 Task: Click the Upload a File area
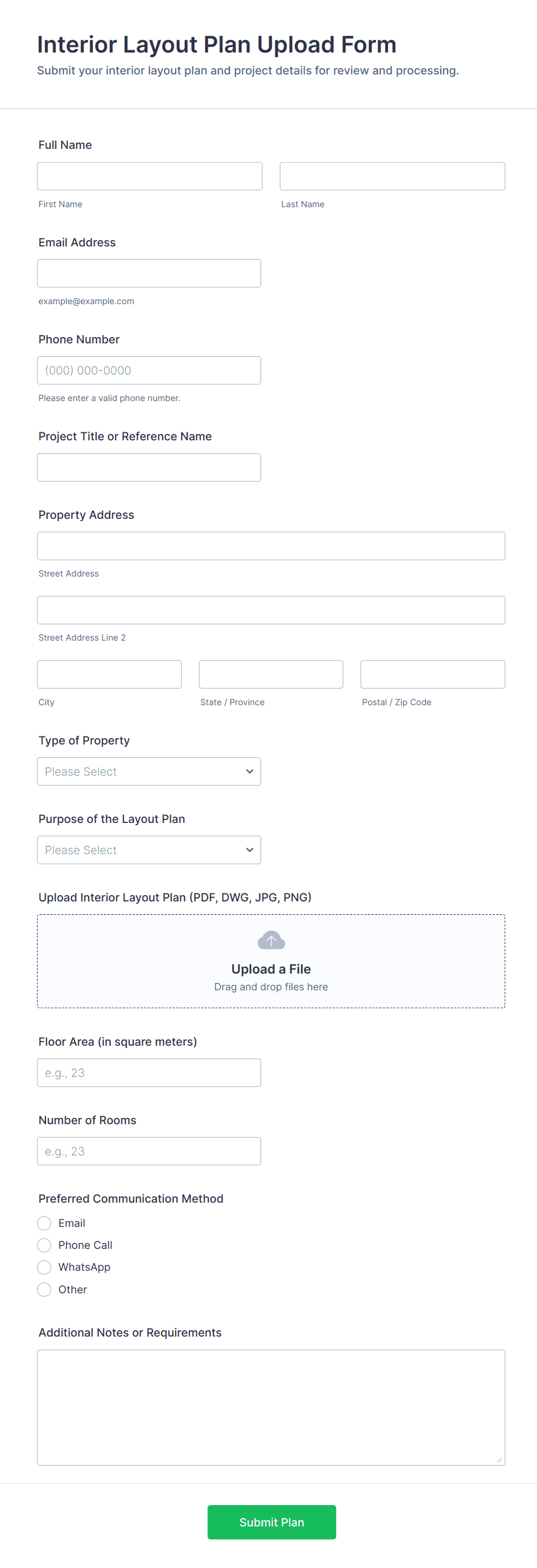pos(271,968)
